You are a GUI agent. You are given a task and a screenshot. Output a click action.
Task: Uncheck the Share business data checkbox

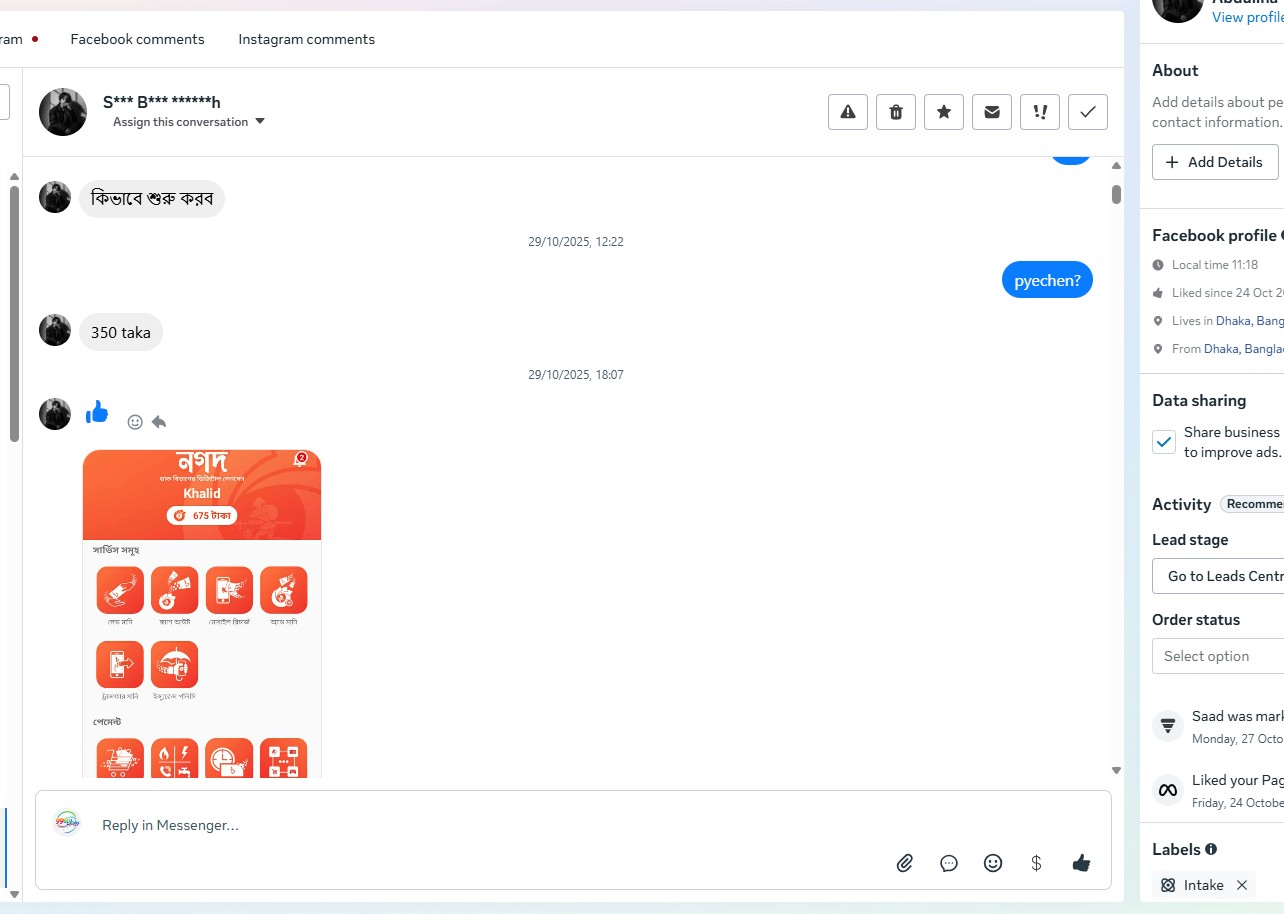tap(1164, 442)
